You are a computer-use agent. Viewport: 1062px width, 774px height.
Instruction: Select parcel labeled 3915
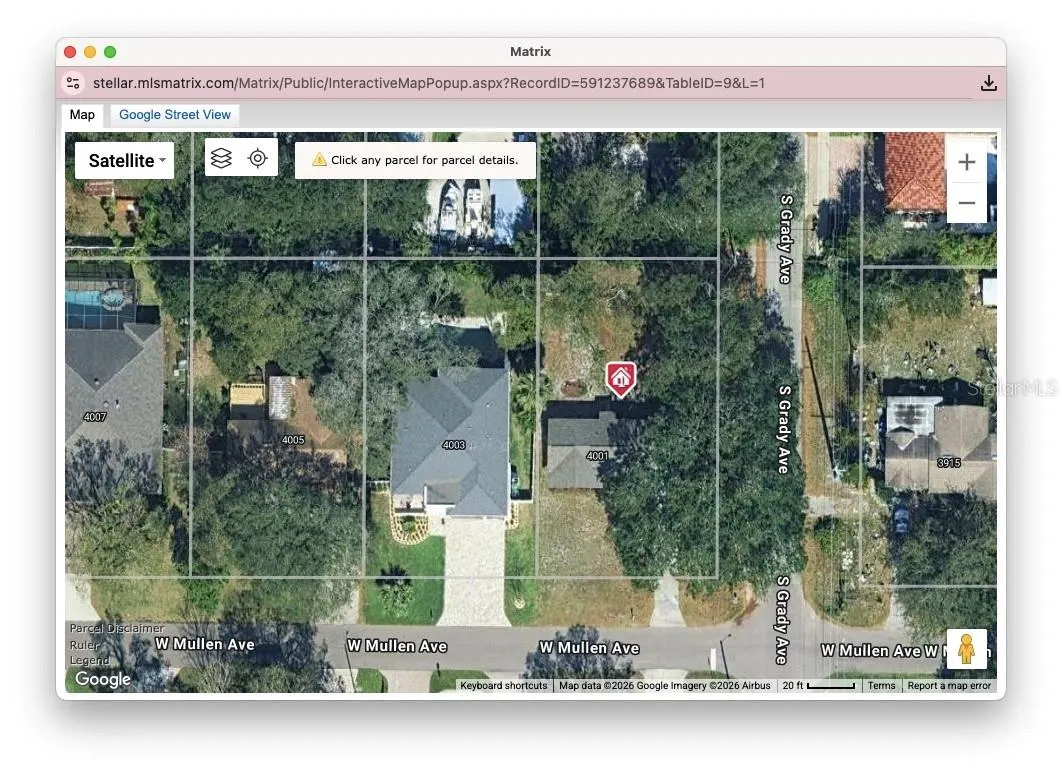[949, 463]
